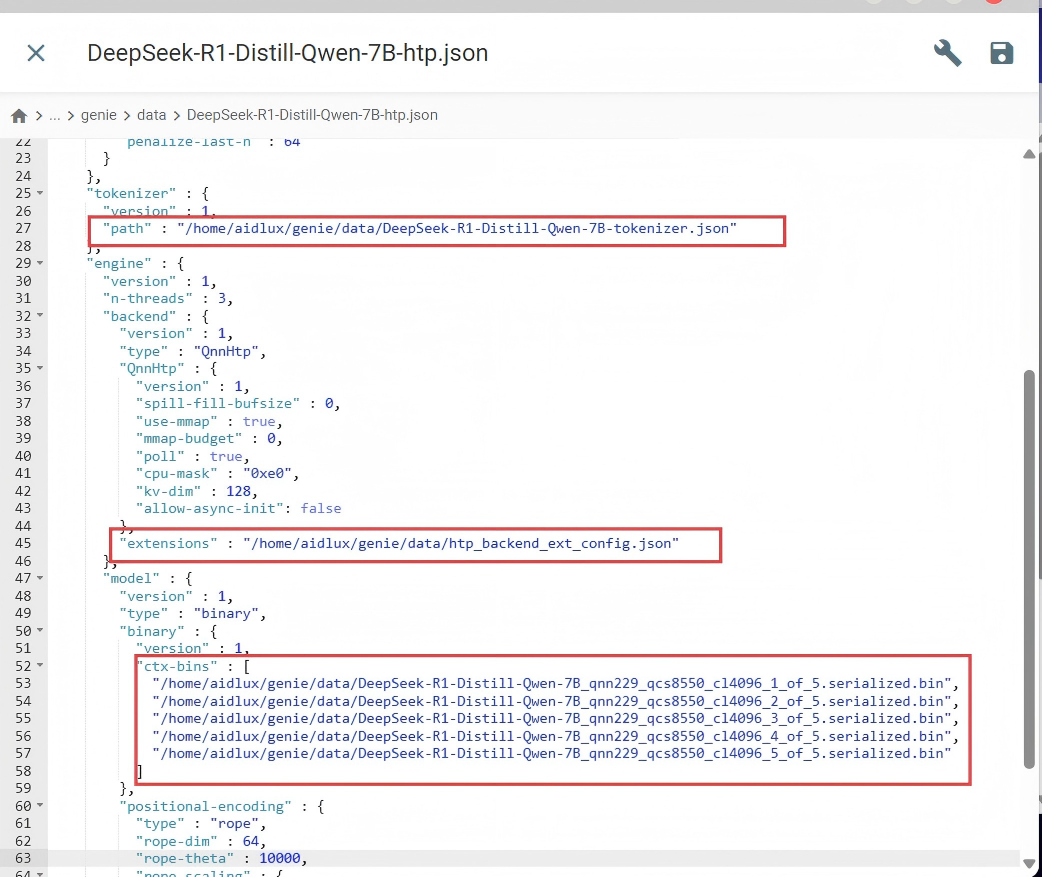Click the tokenizer path value string

tap(457, 228)
